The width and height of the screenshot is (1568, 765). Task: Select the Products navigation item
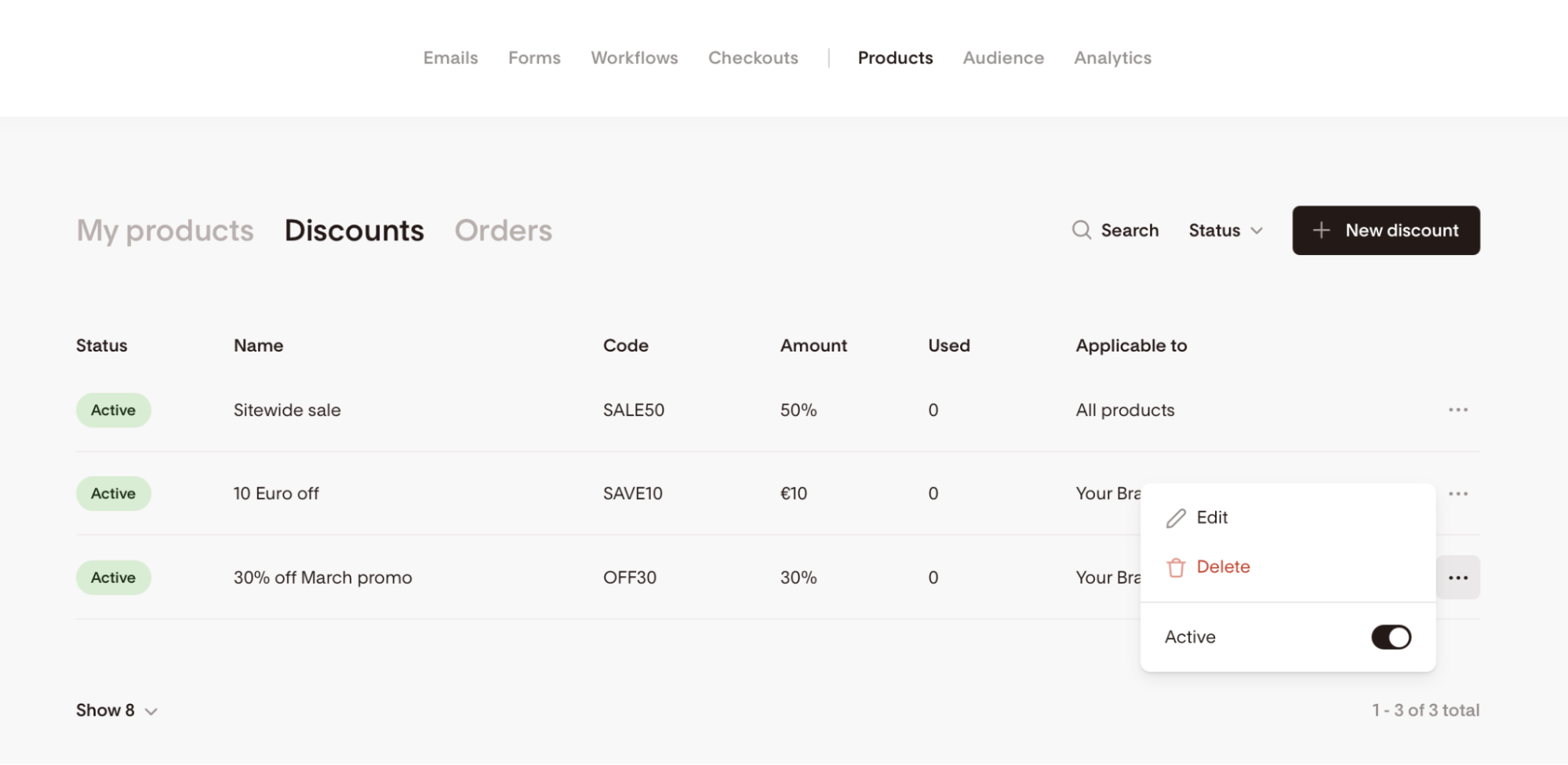coord(895,58)
